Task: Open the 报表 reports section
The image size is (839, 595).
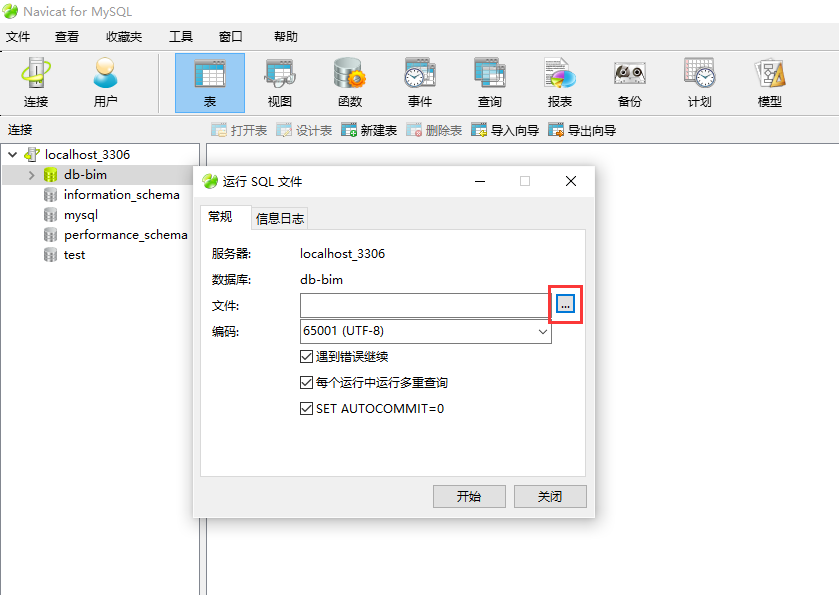Action: 560,83
